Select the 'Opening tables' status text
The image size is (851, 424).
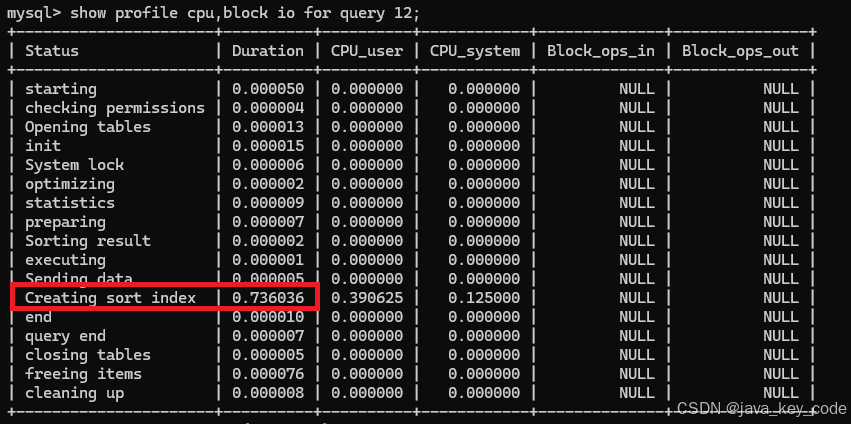(x=88, y=127)
